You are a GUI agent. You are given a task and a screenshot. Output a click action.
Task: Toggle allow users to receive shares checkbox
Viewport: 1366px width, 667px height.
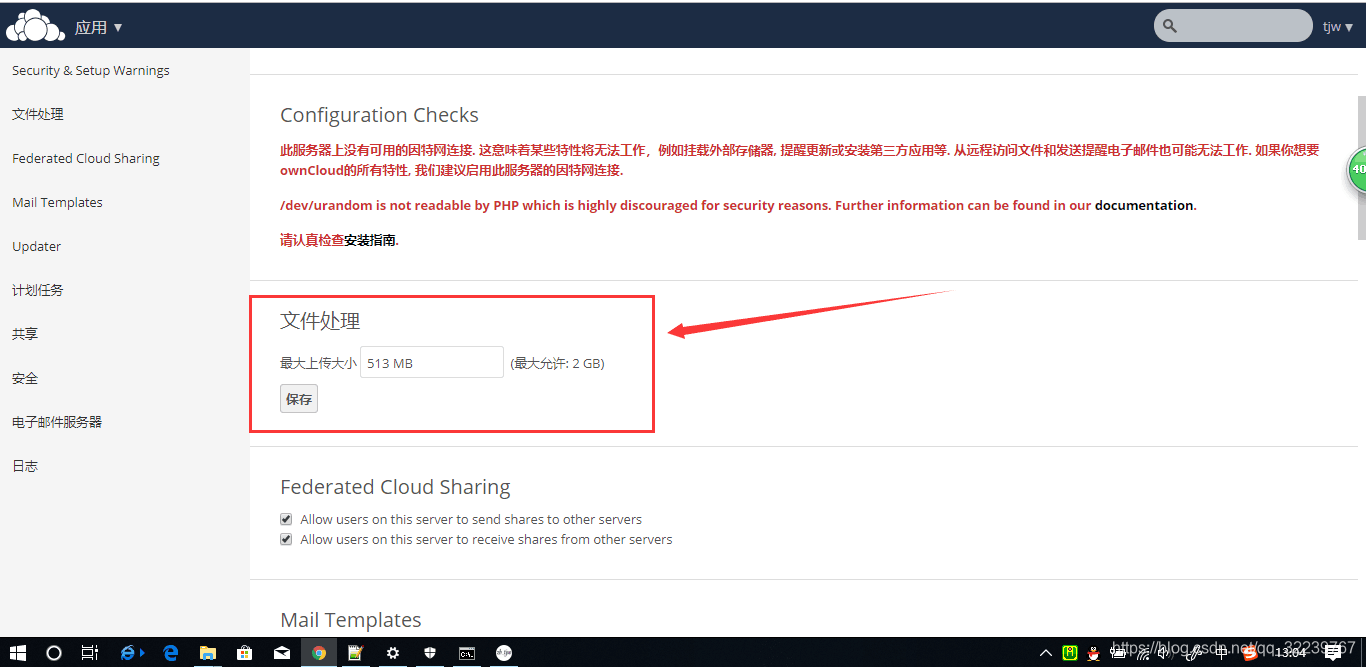point(286,539)
